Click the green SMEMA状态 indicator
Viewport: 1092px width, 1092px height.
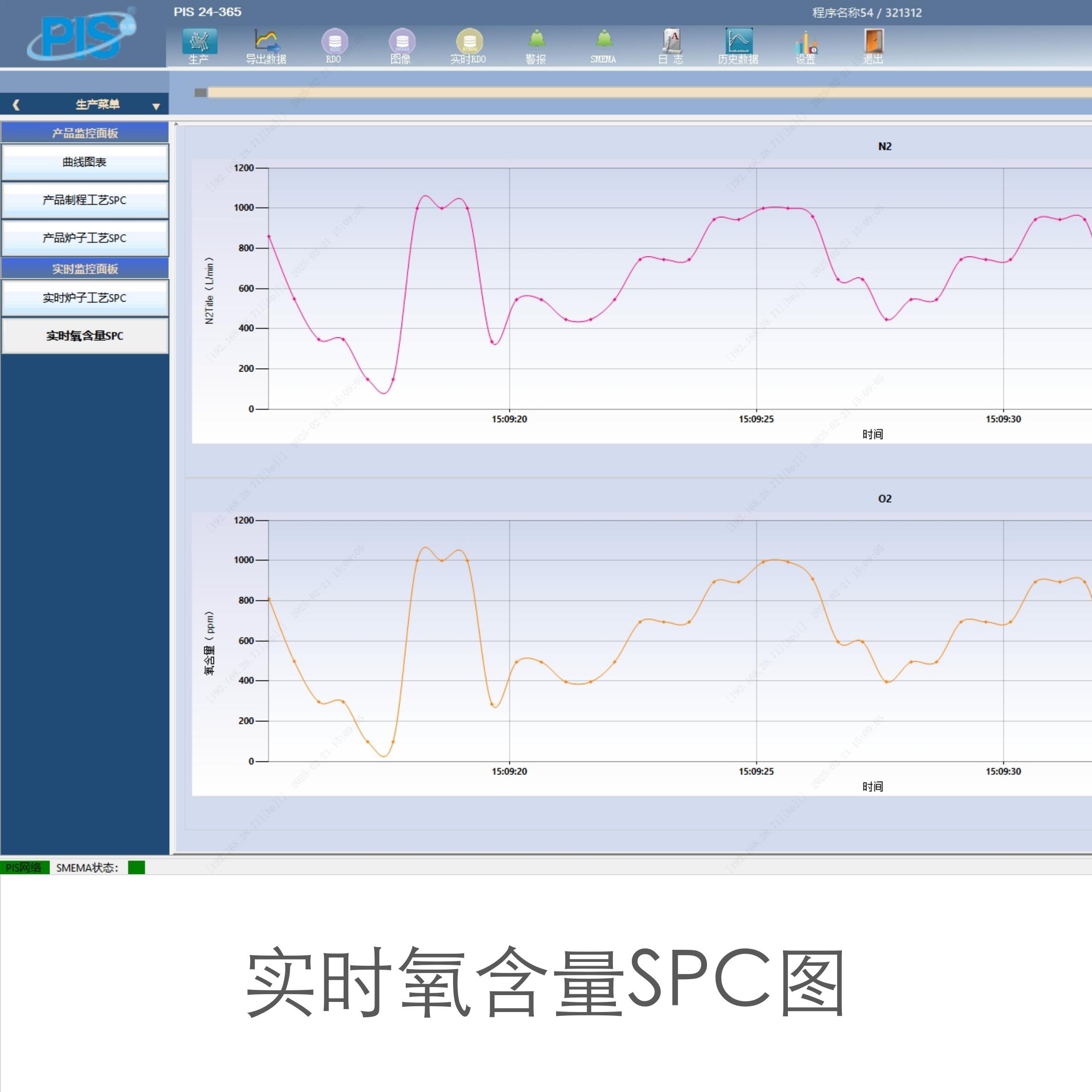pos(136,867)
